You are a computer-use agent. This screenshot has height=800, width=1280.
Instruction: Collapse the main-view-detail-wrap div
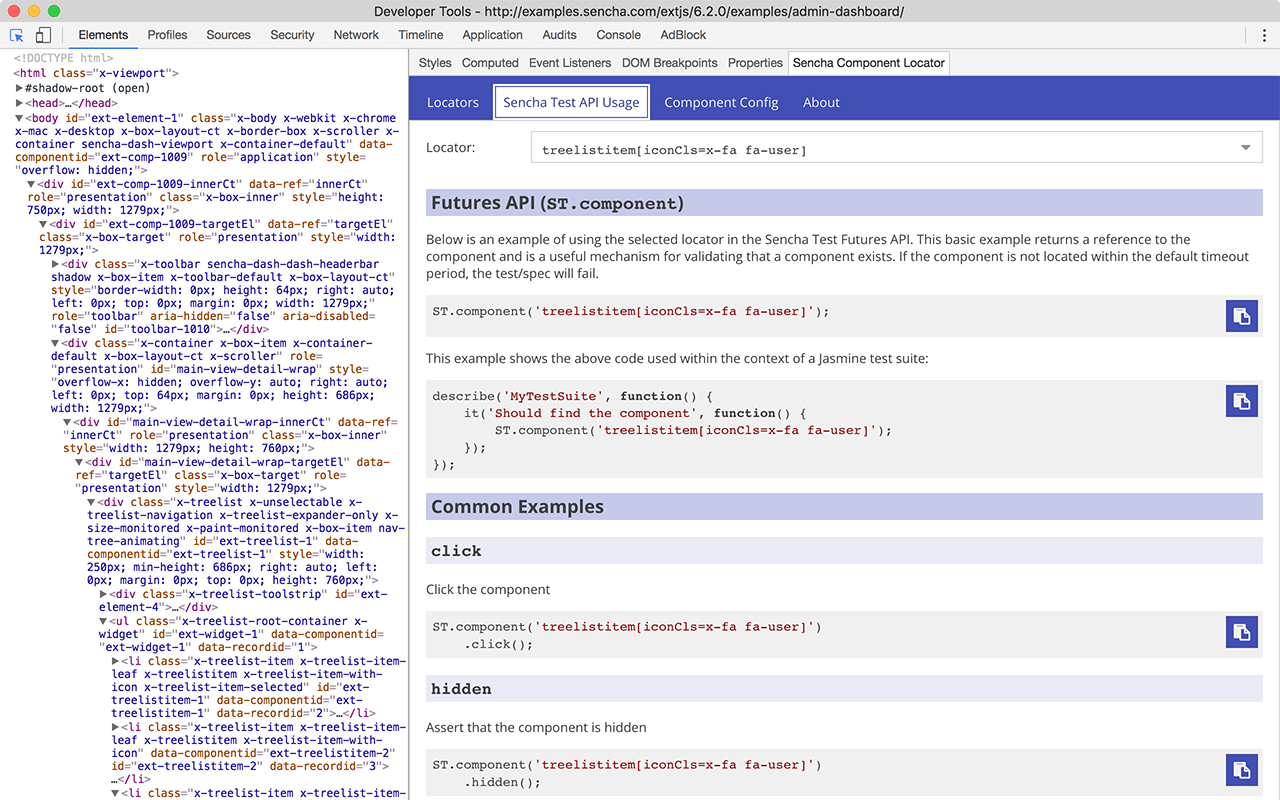click(56, 343)
